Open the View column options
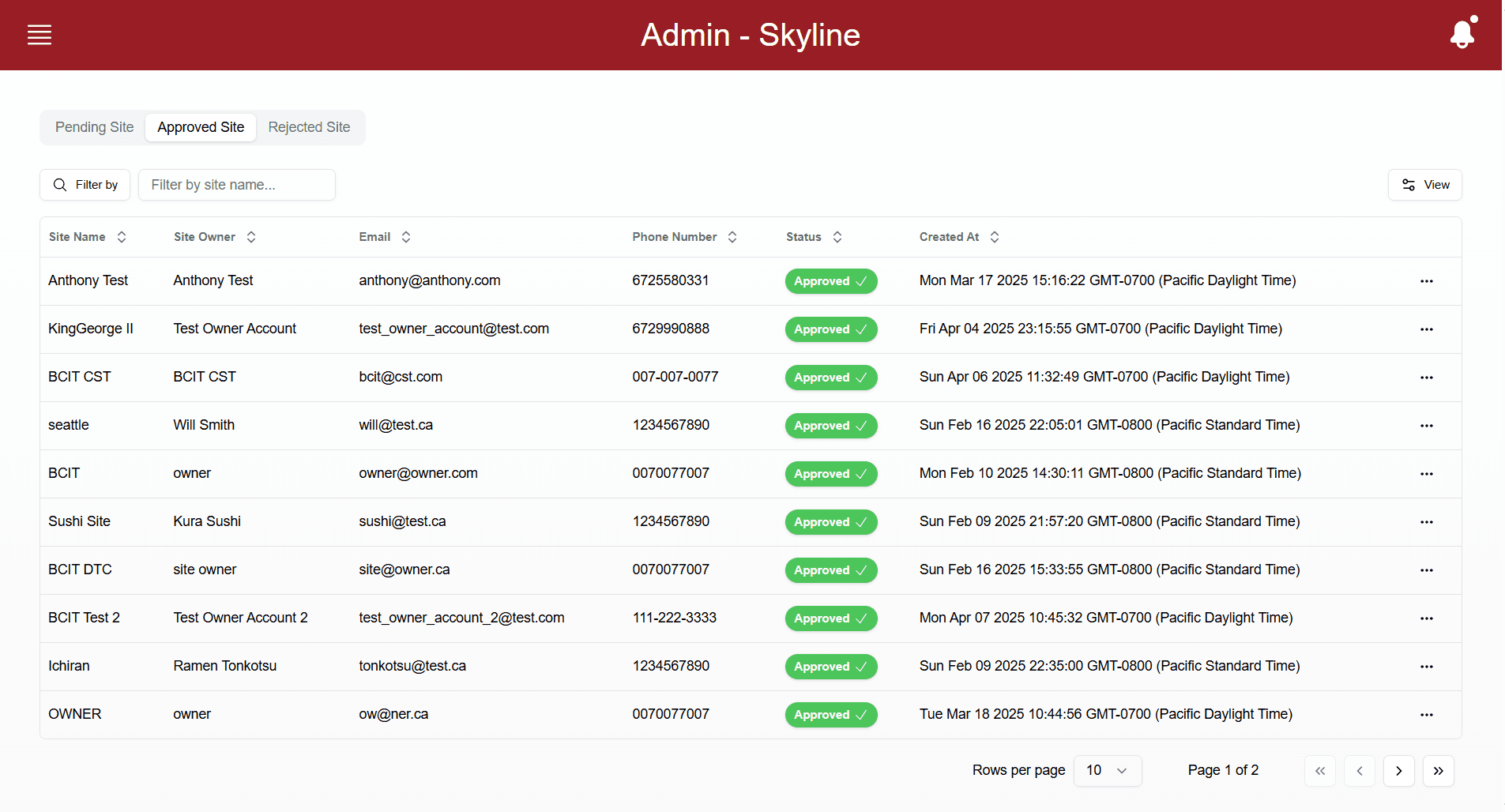The height and width of the screenshot is (812, 1505). pos(1424,185)
